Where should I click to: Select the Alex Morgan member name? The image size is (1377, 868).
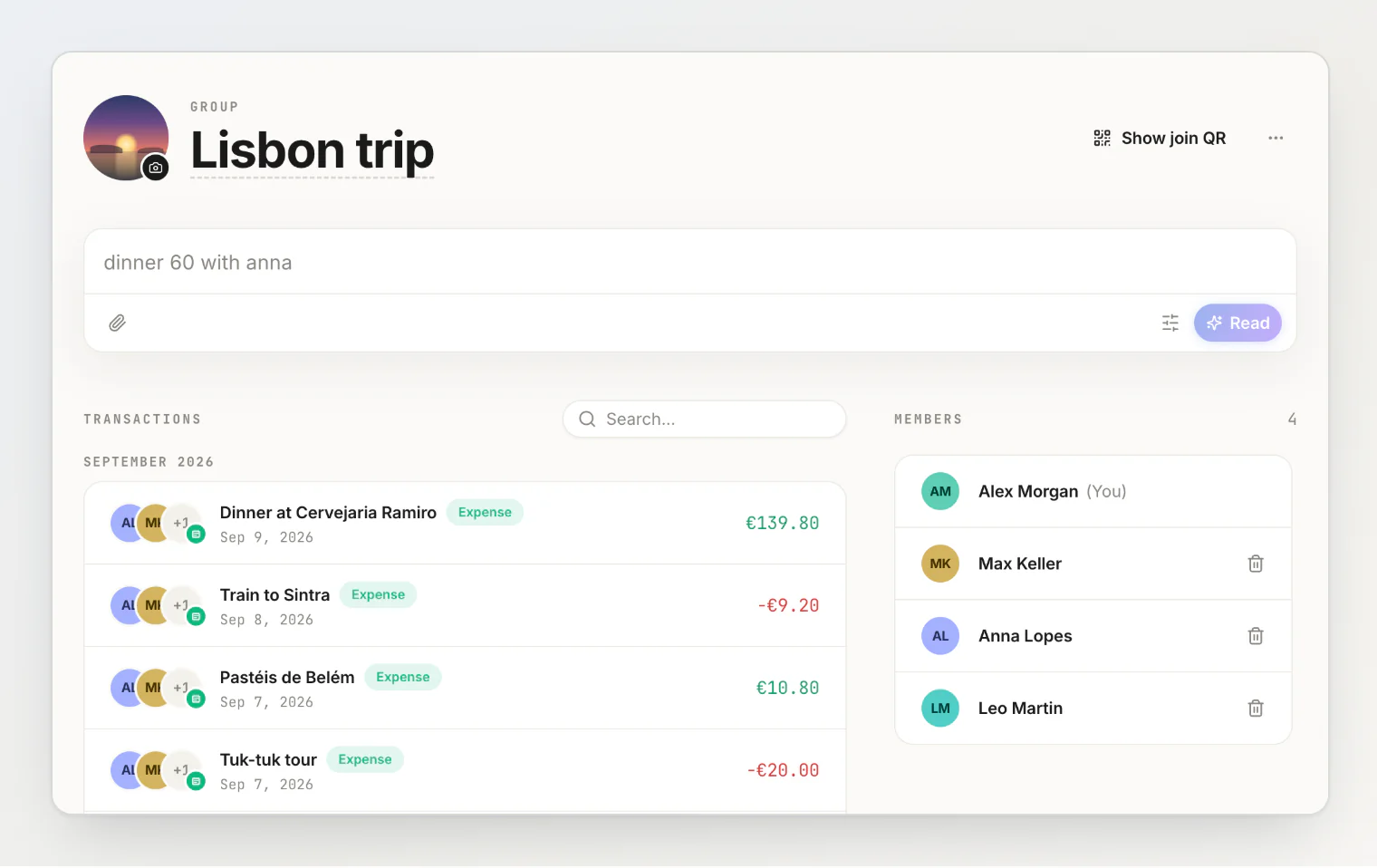coord(1028,491)
